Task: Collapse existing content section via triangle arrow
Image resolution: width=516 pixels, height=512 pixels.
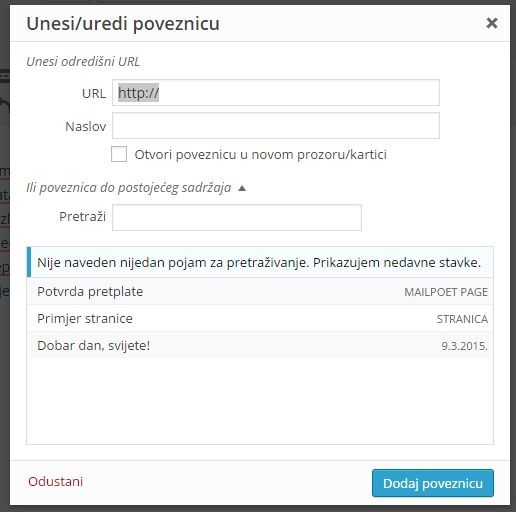Action: click(x=242, y=188)
